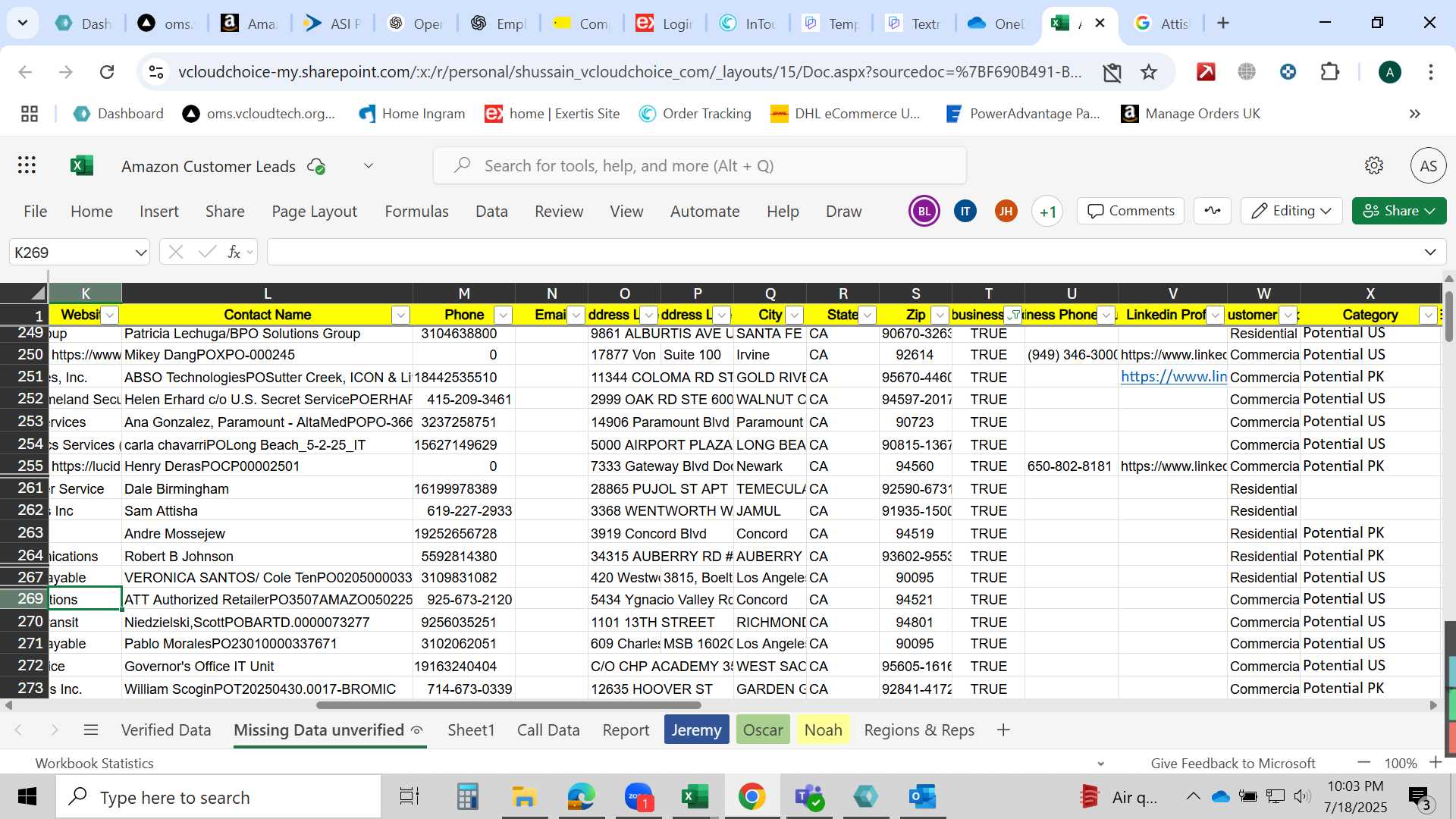The width and height of the screenshot is (1456, 819).
Task: Zoom in with the plus icon
Action: 1435,763
